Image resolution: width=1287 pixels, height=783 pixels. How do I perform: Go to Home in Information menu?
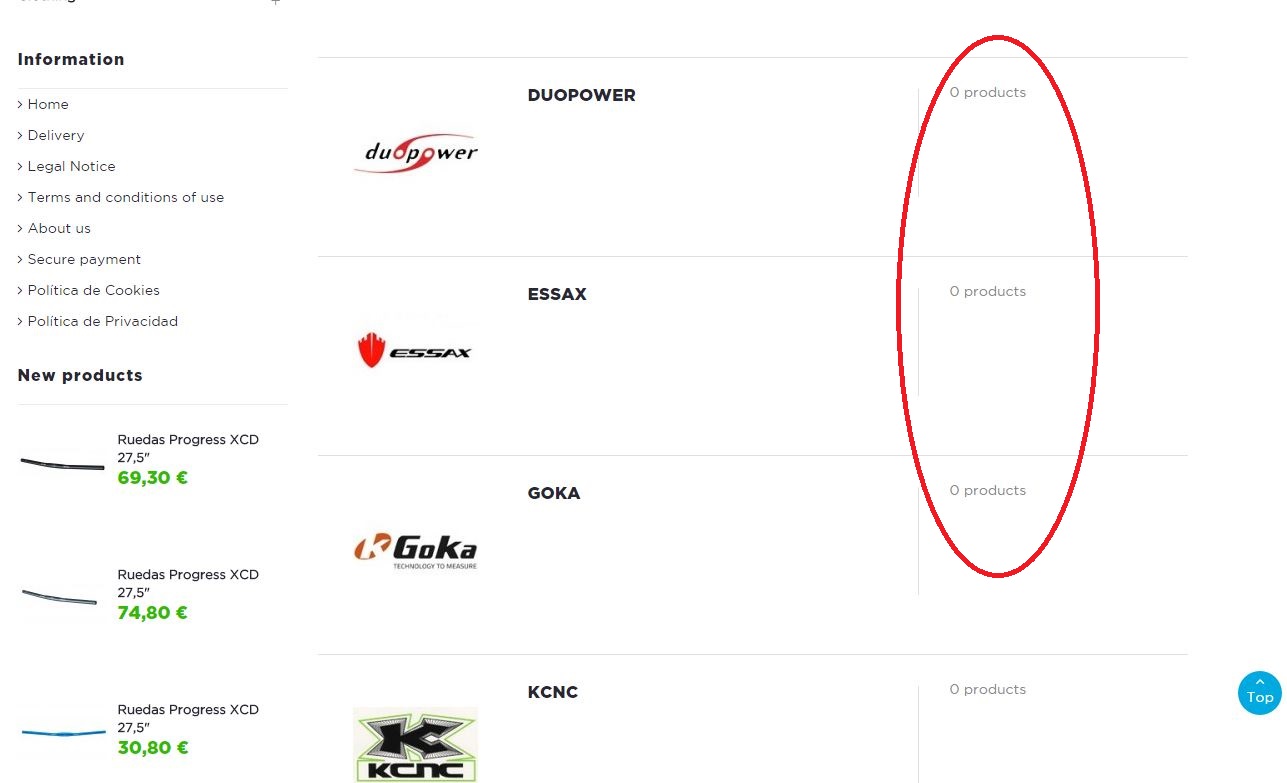(x=48, y=104)
